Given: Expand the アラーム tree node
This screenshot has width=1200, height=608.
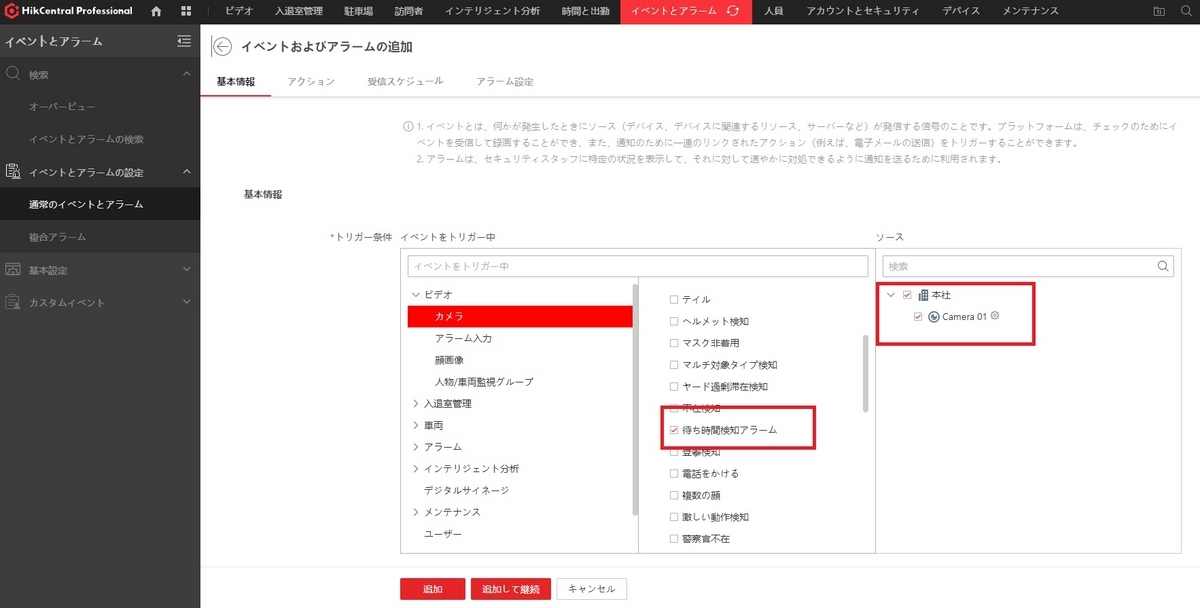Looking at the screenshot, I should [x=415, y=447].
